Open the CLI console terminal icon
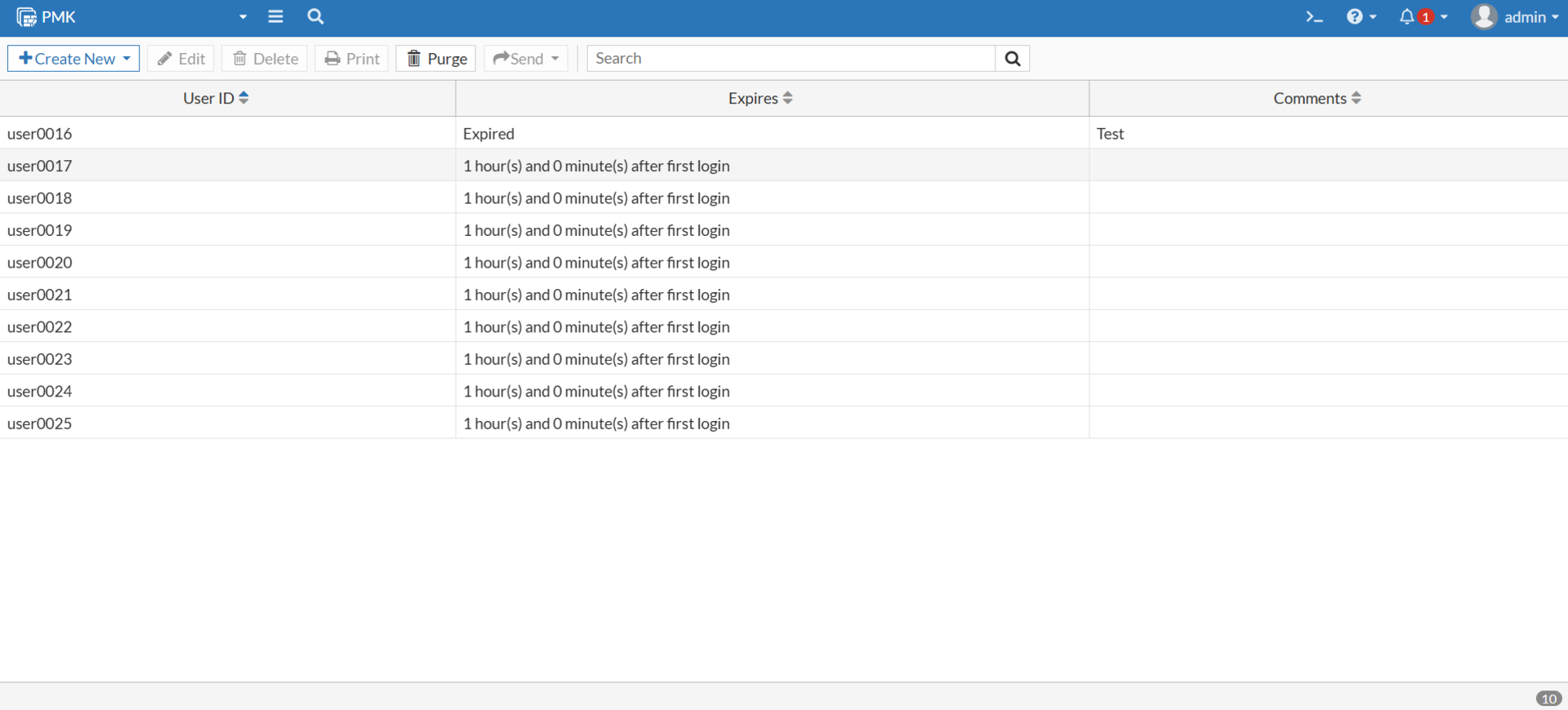This screenshot has width=1568, height=710. pos(1313,17)
